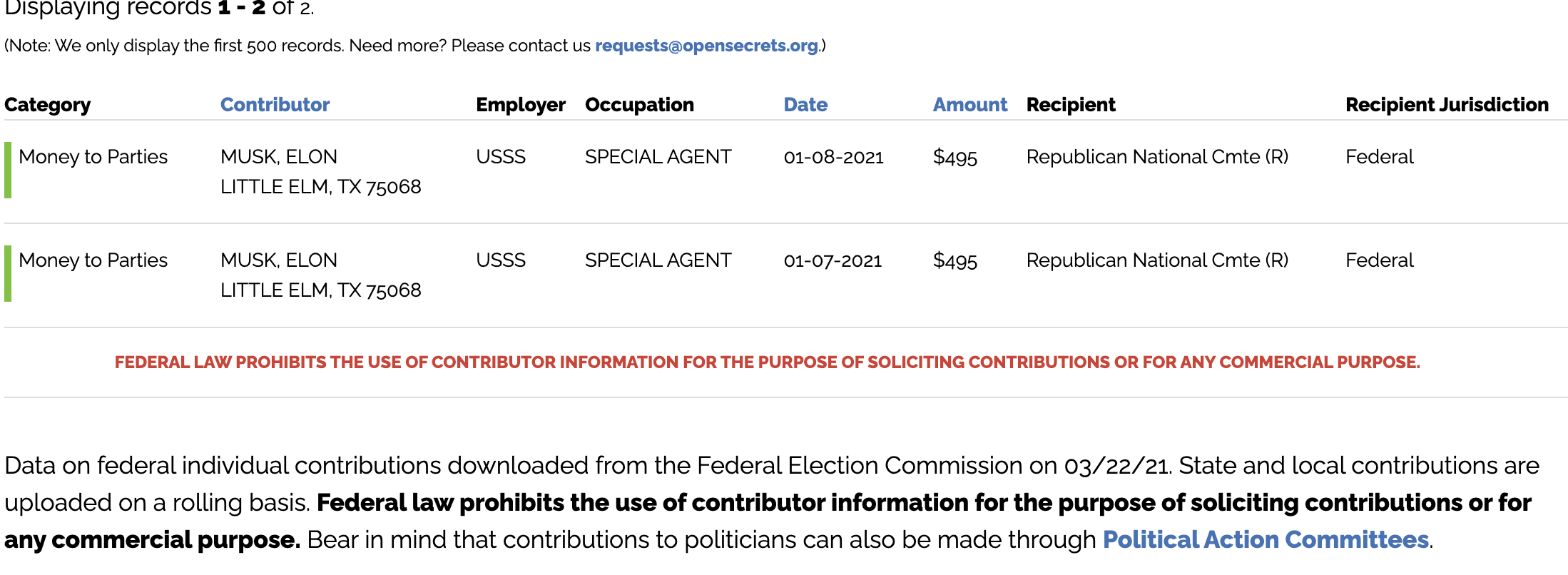Click MUSK, ELON in the second record
Screen dimensions: 1568x575
[x=279, y=260]
